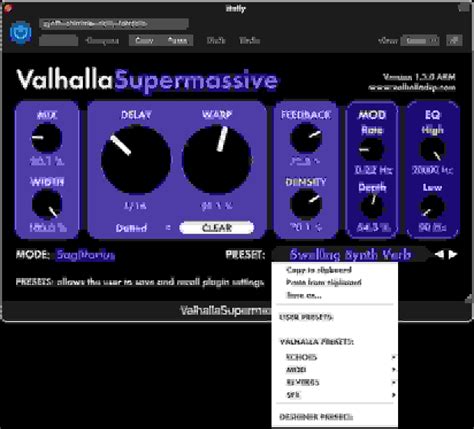Select Save as... in preset menu

(335, 295)
